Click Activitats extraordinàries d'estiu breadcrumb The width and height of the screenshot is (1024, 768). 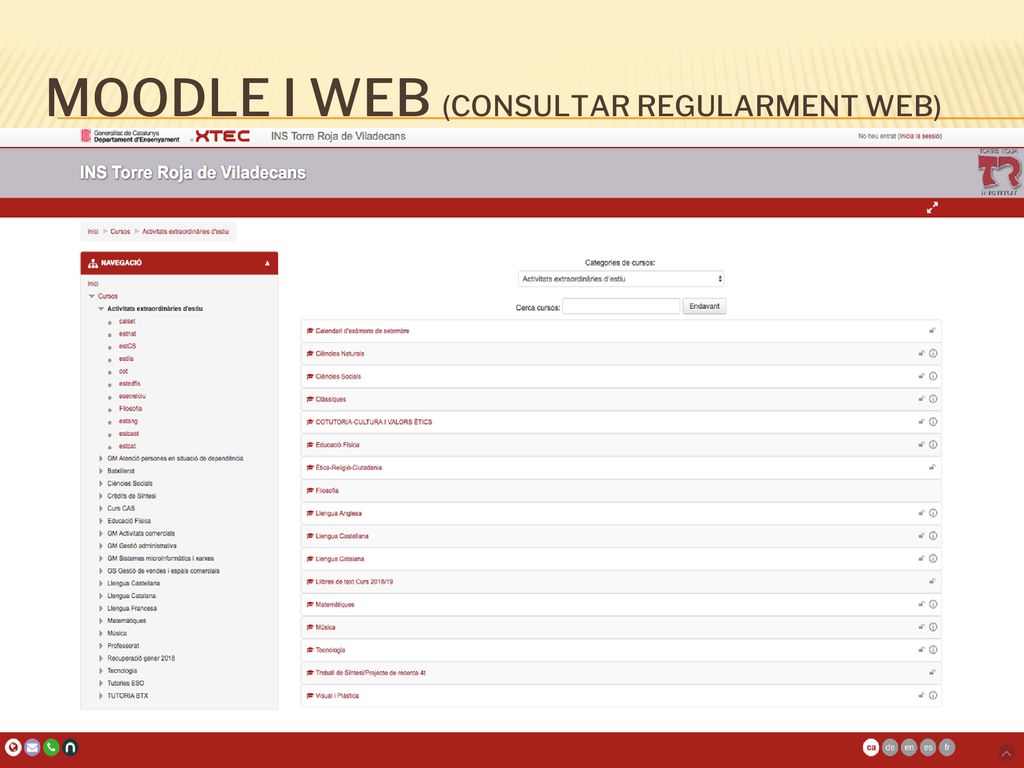tap(185, 231)
